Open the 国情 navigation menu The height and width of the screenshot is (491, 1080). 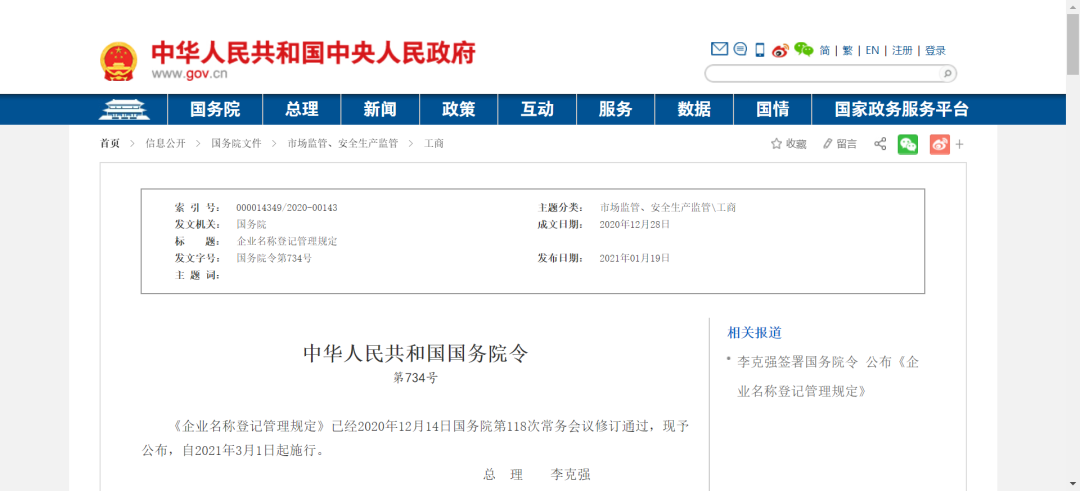point(773,109)
